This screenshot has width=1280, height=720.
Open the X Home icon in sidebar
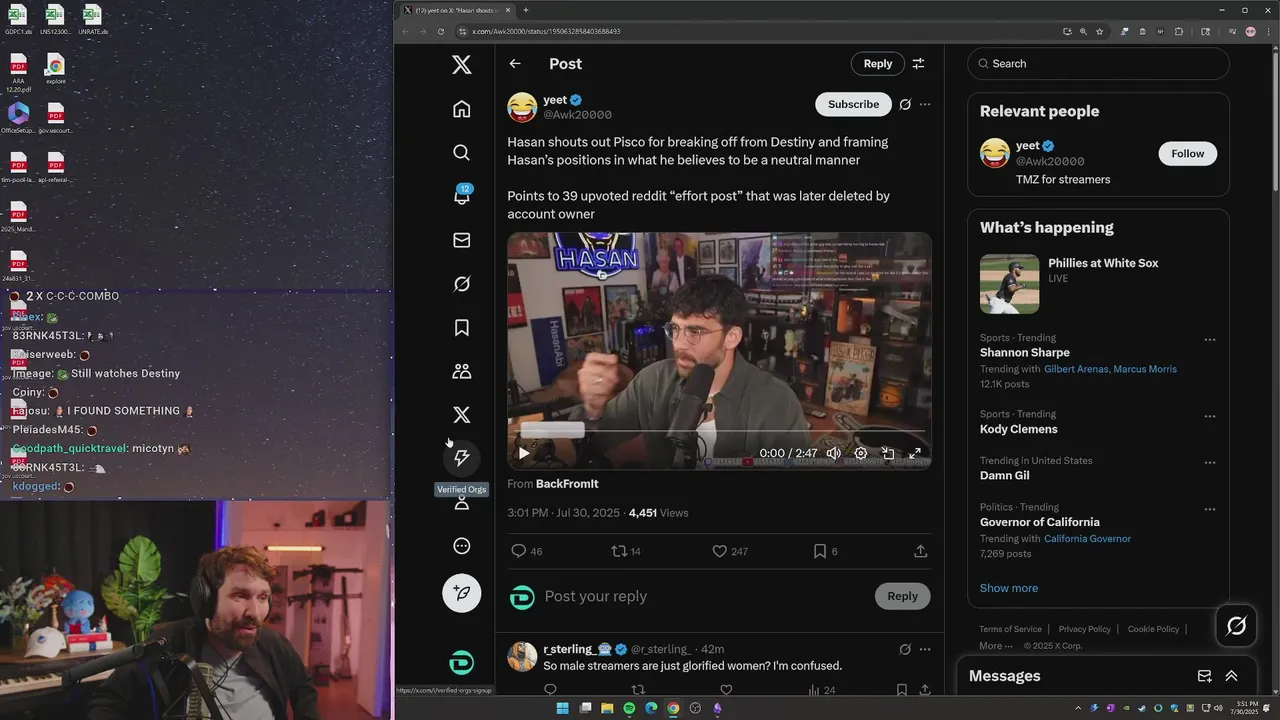pos(461,109)
